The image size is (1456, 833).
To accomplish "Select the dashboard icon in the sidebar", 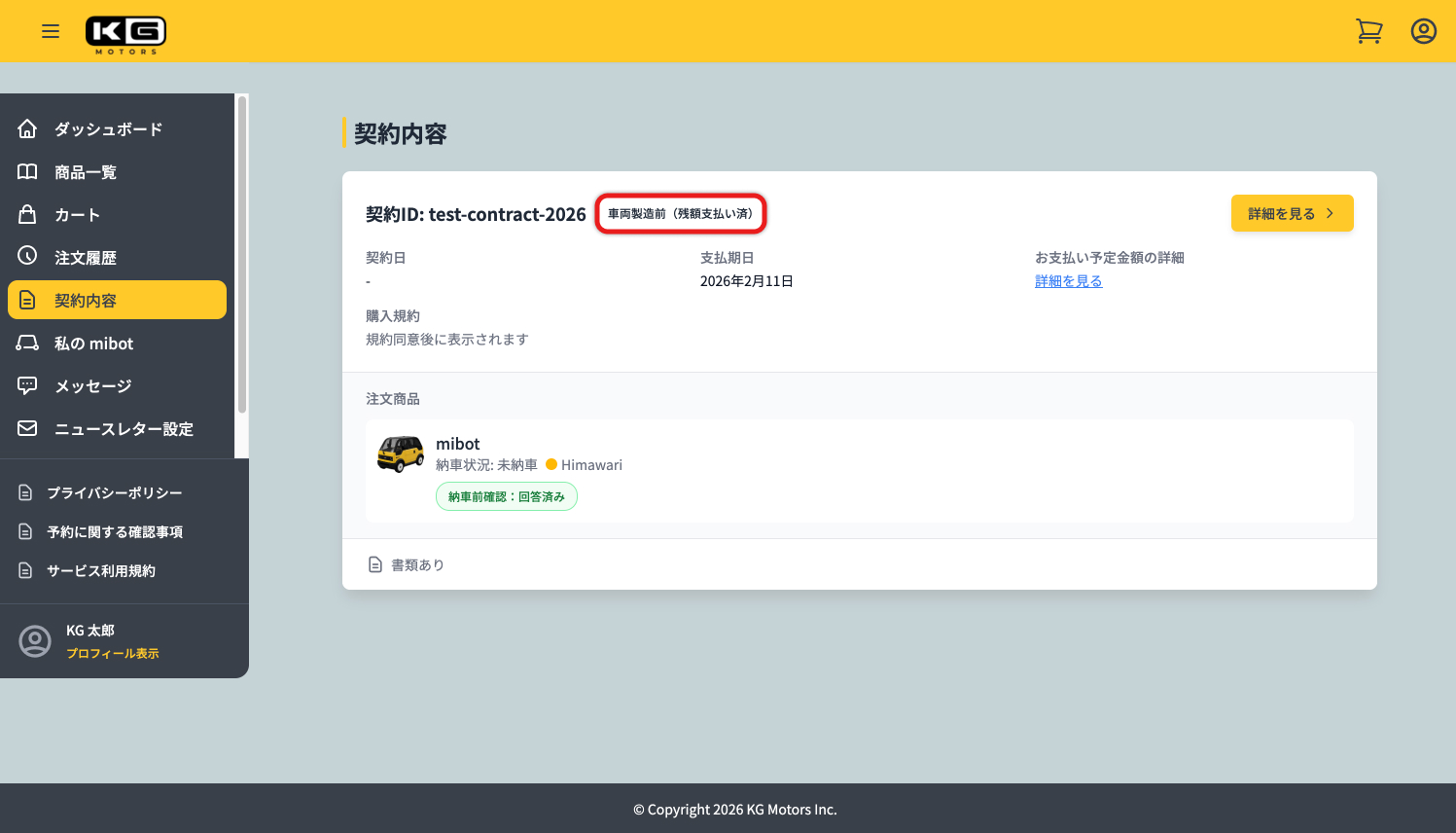I will [25, 127].
